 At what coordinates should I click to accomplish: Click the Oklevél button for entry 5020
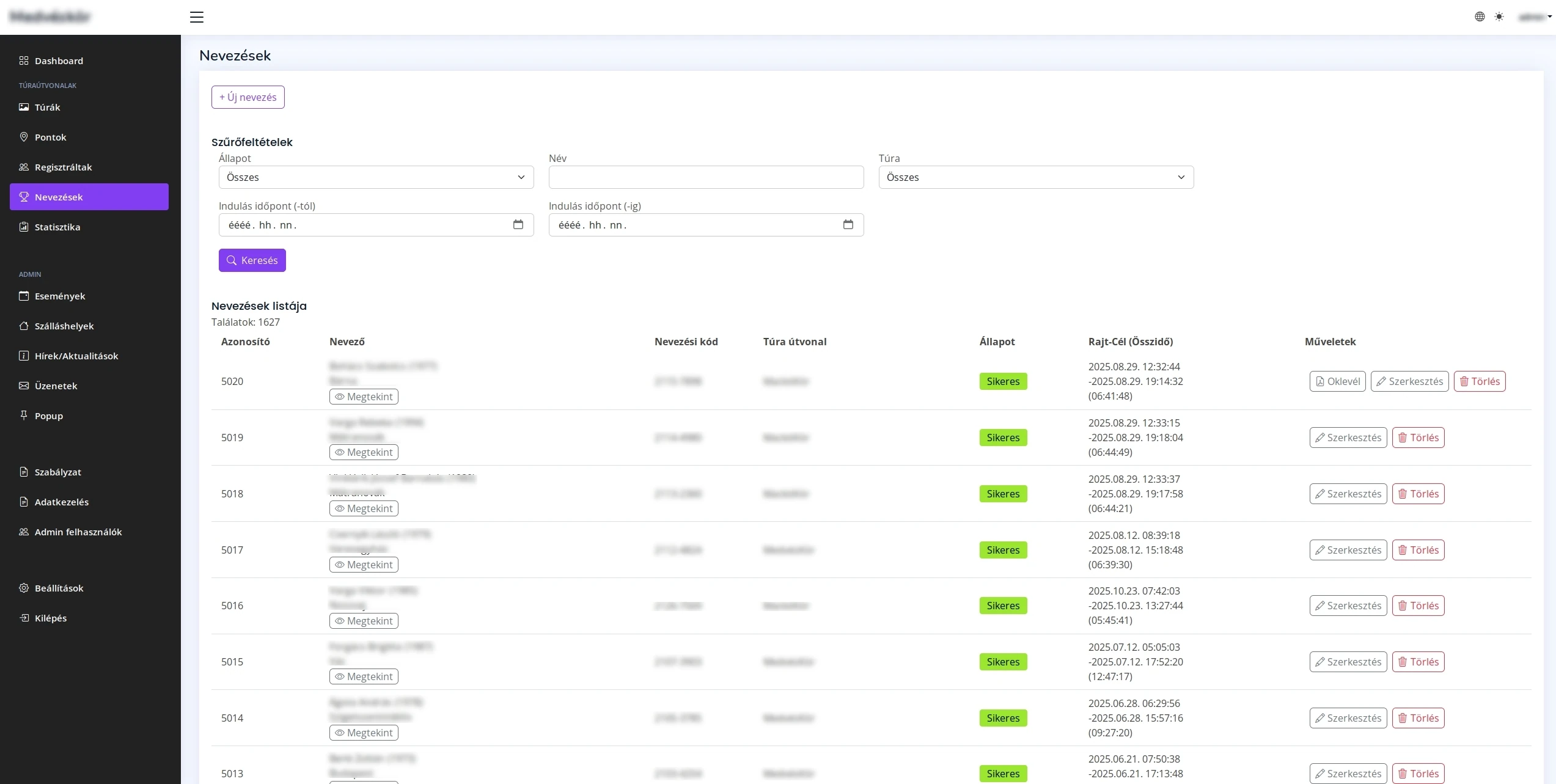pyautogui.click(x=1337, y=381)
